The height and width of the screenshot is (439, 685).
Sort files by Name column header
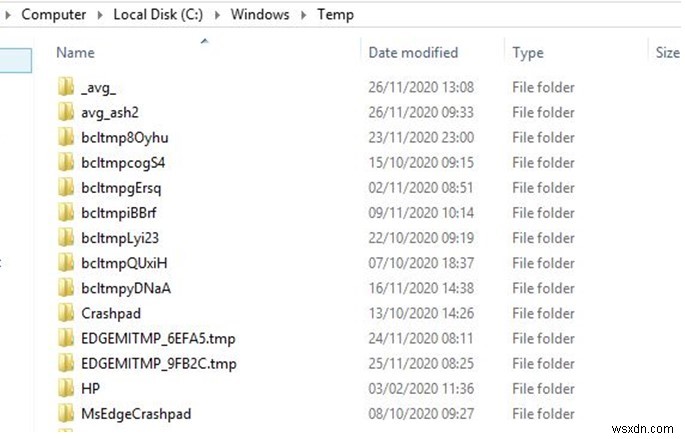[76, 52]
